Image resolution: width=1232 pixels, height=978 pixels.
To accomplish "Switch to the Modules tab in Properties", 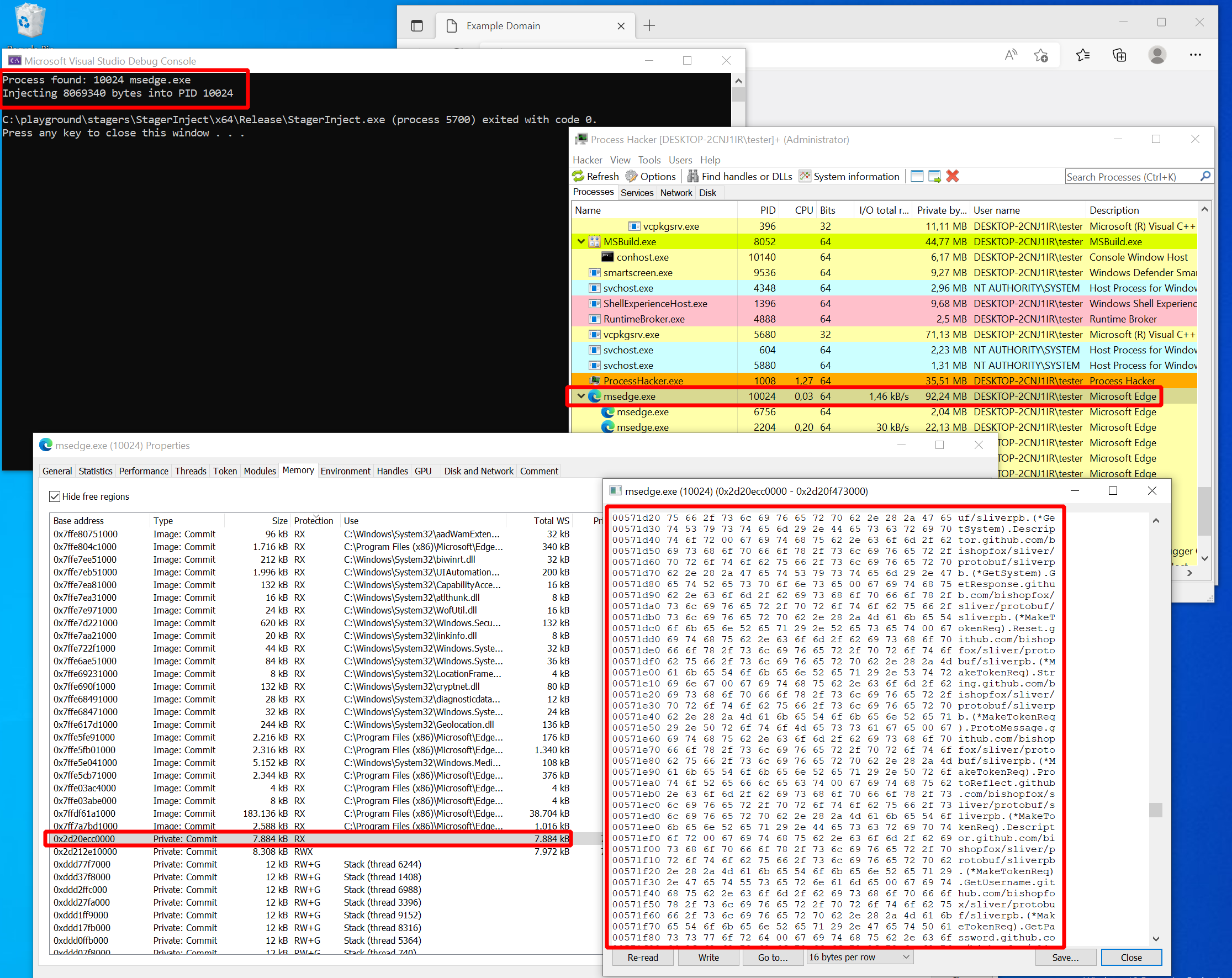I will point(260,471).
